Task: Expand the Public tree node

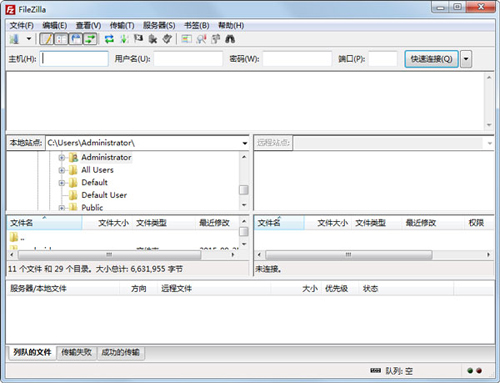Action: click(x=62, y=208)
